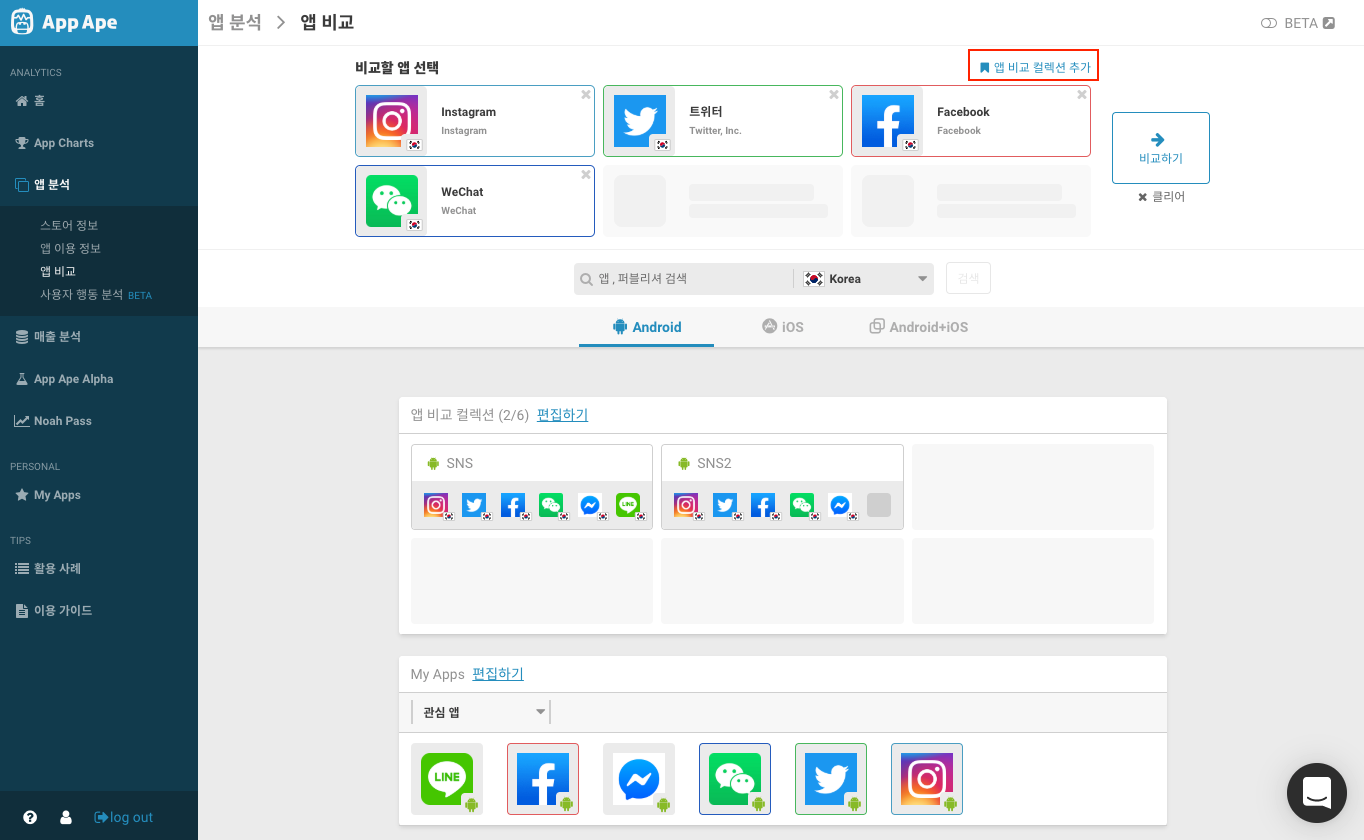This screenshot has height=840, width=1364.
Task: Click 앱 비교 컬렉션 추가 link
Action: [x=1034, y=66]
